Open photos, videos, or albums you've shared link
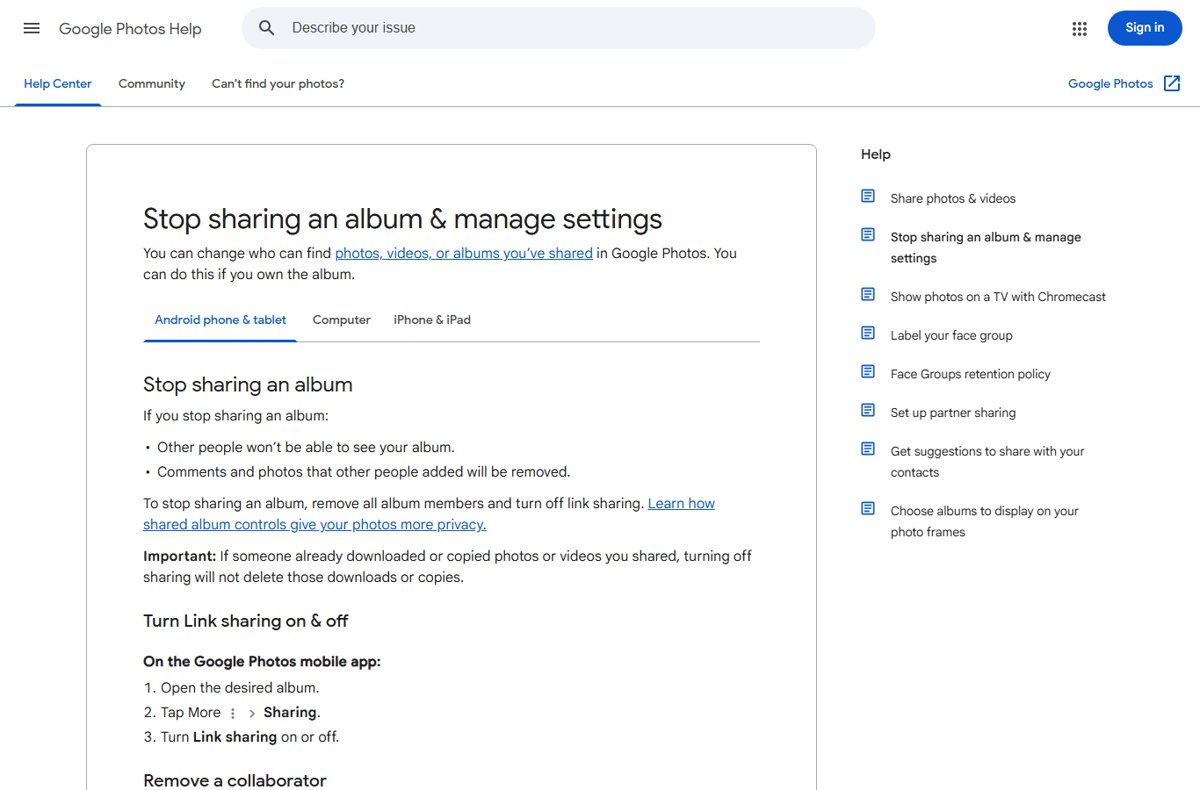This screenshot has height=790, width=1200. [464, 254]
